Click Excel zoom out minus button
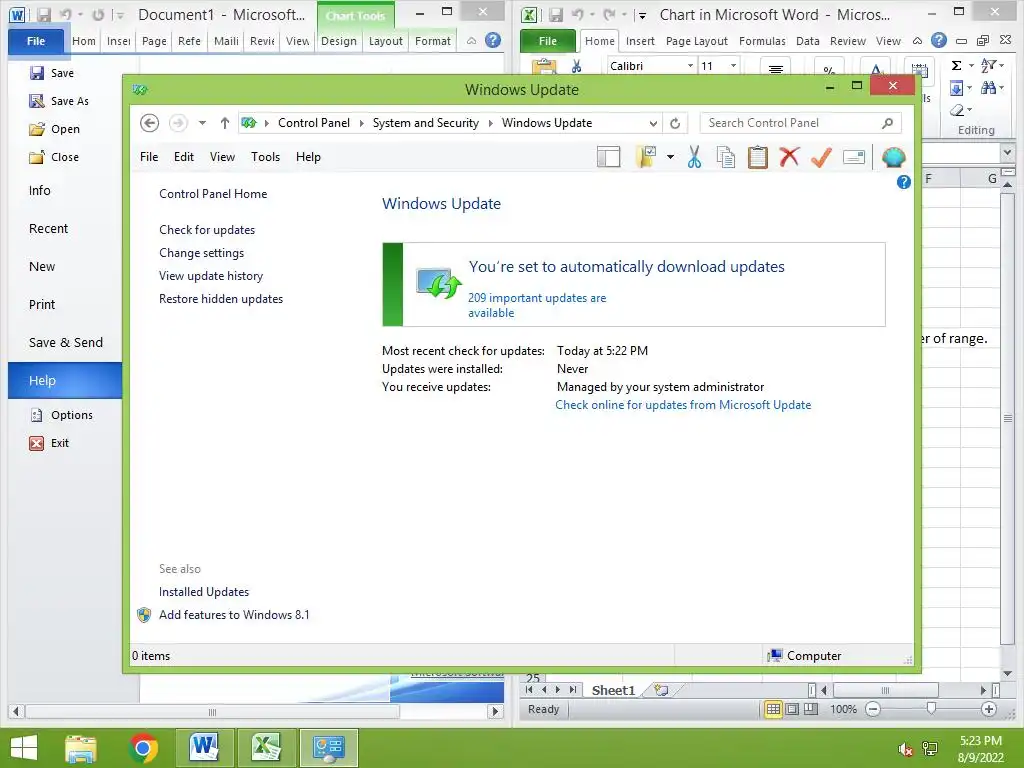The image size is (1024, 768). coord(872,709)
